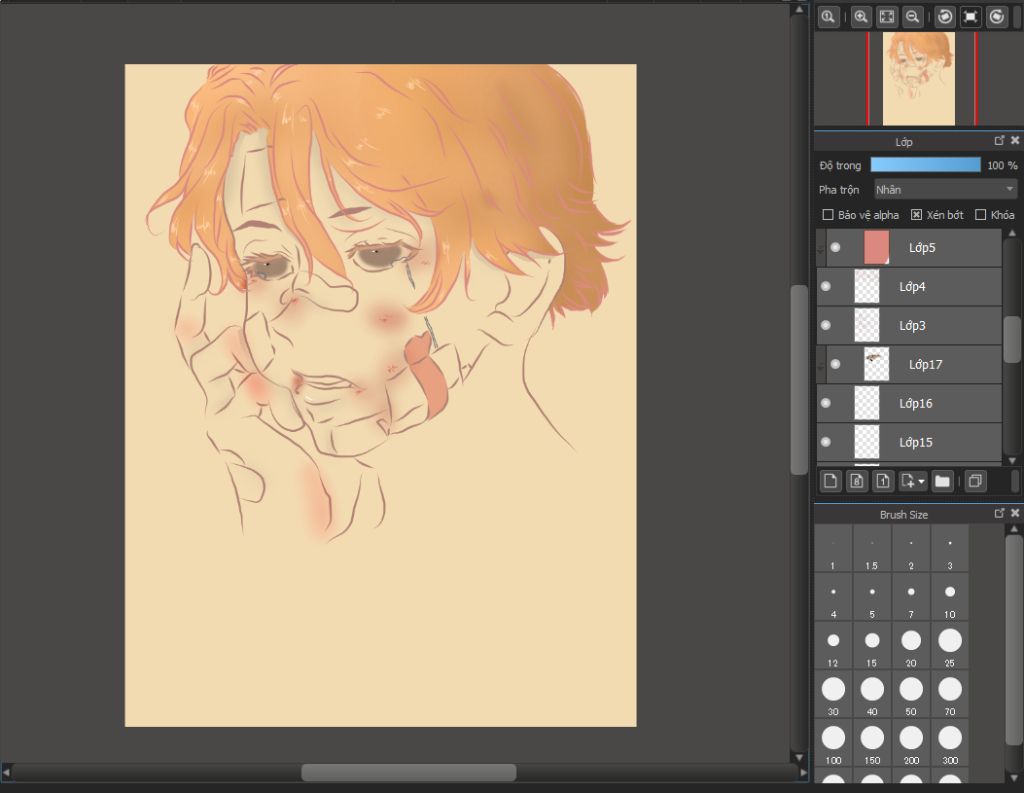Pick brush size 12
This screenshot has height=793, width=1024.
[x=833, y=646]
